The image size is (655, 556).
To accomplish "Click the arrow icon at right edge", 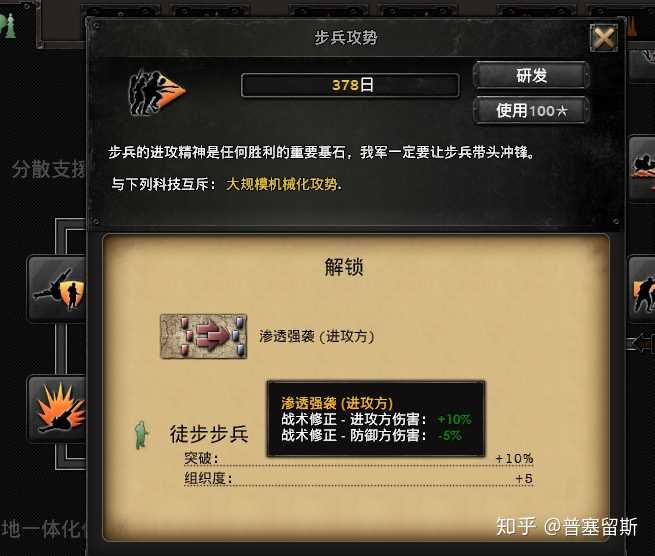I will click(641, 343).
